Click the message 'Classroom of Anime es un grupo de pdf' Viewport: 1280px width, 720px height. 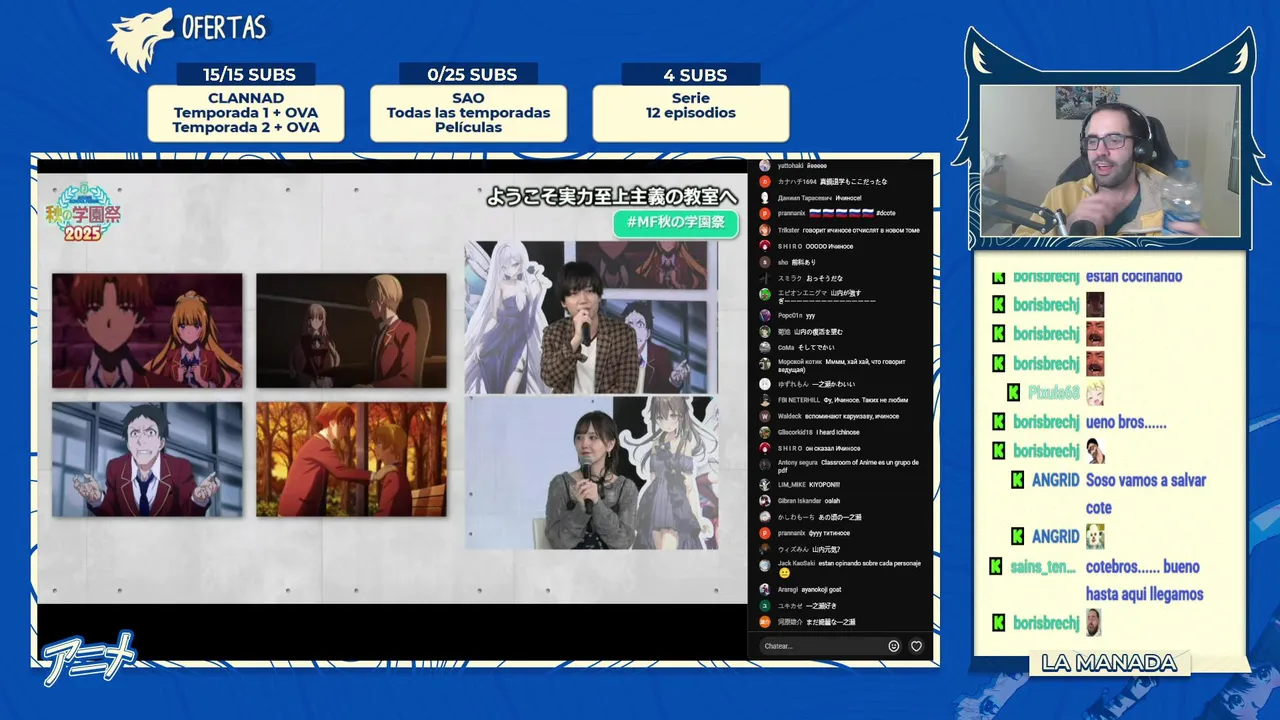(848, 466)
